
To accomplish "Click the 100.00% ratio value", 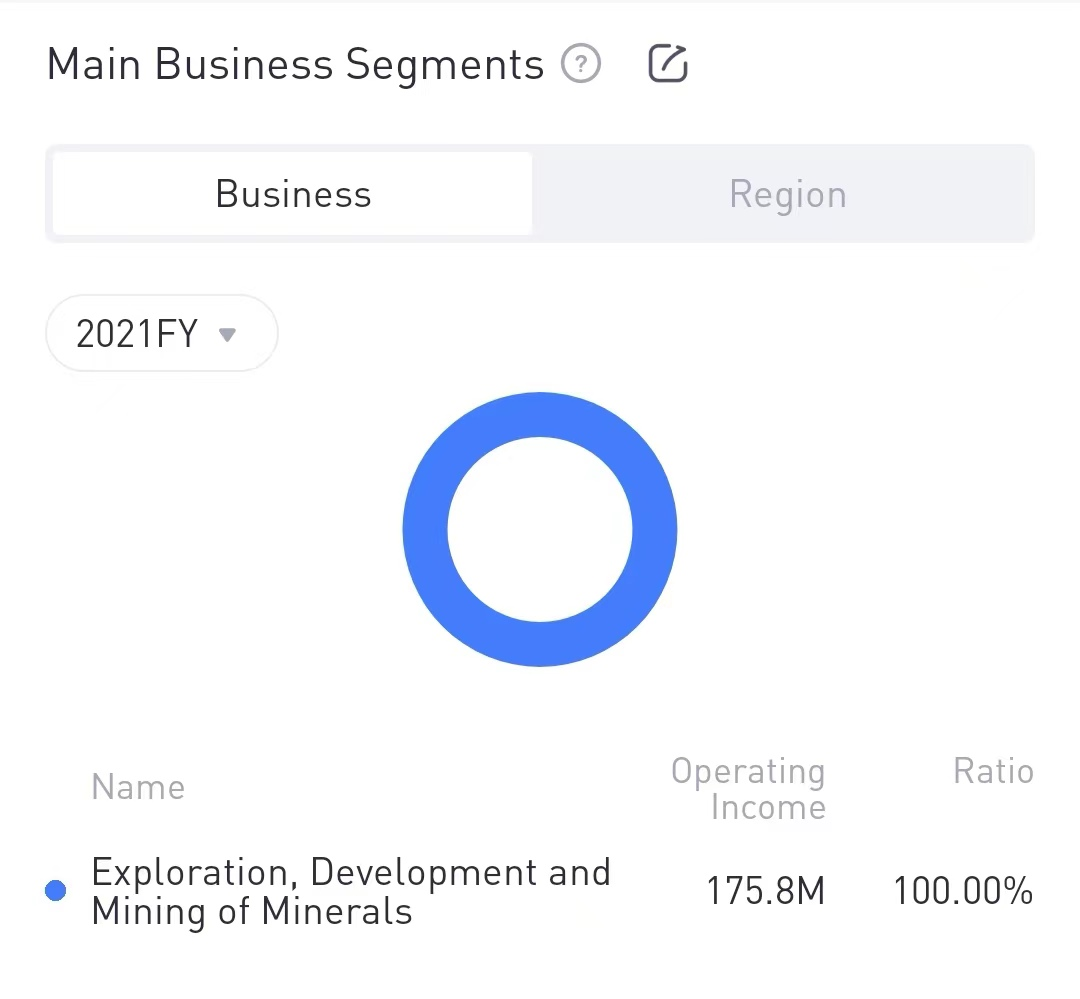I will point(962,891).
